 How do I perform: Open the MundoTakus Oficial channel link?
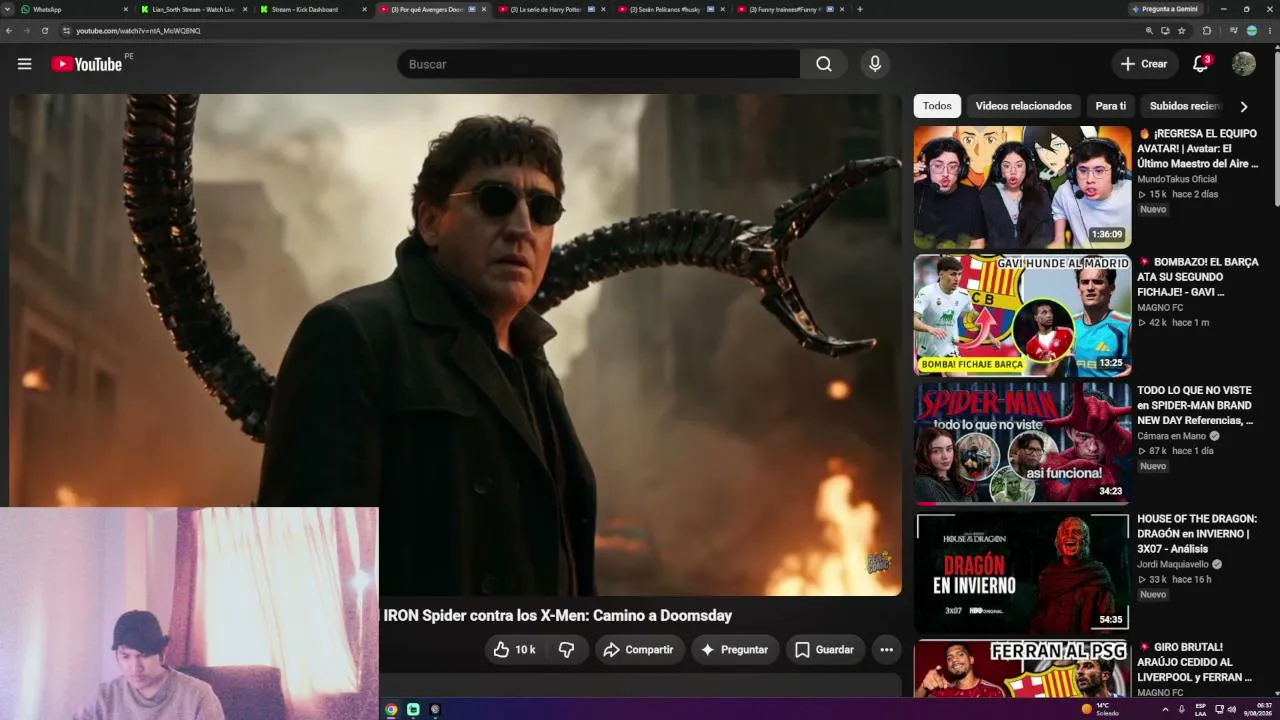click(x=1177, y=179)
